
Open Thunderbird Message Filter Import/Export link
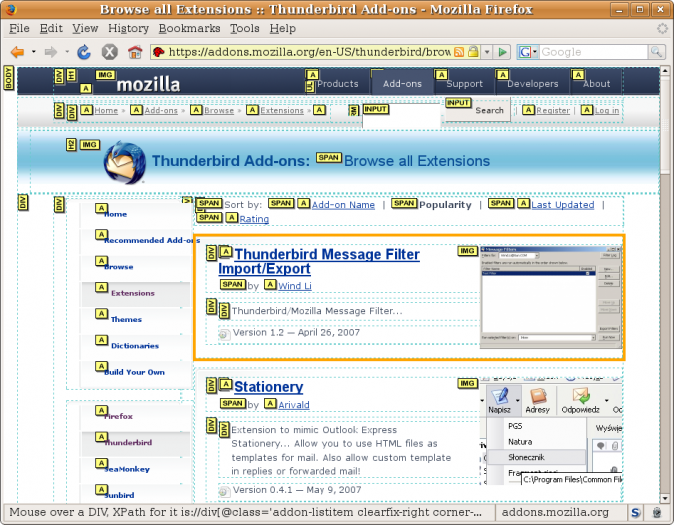tap(319, 261)
